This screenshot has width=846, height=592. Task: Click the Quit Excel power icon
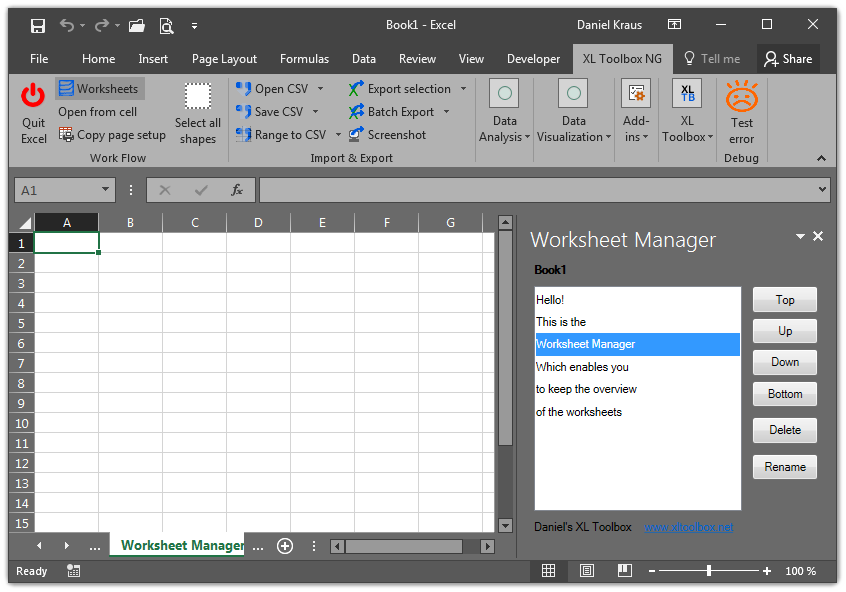click(x=33, y=96)
